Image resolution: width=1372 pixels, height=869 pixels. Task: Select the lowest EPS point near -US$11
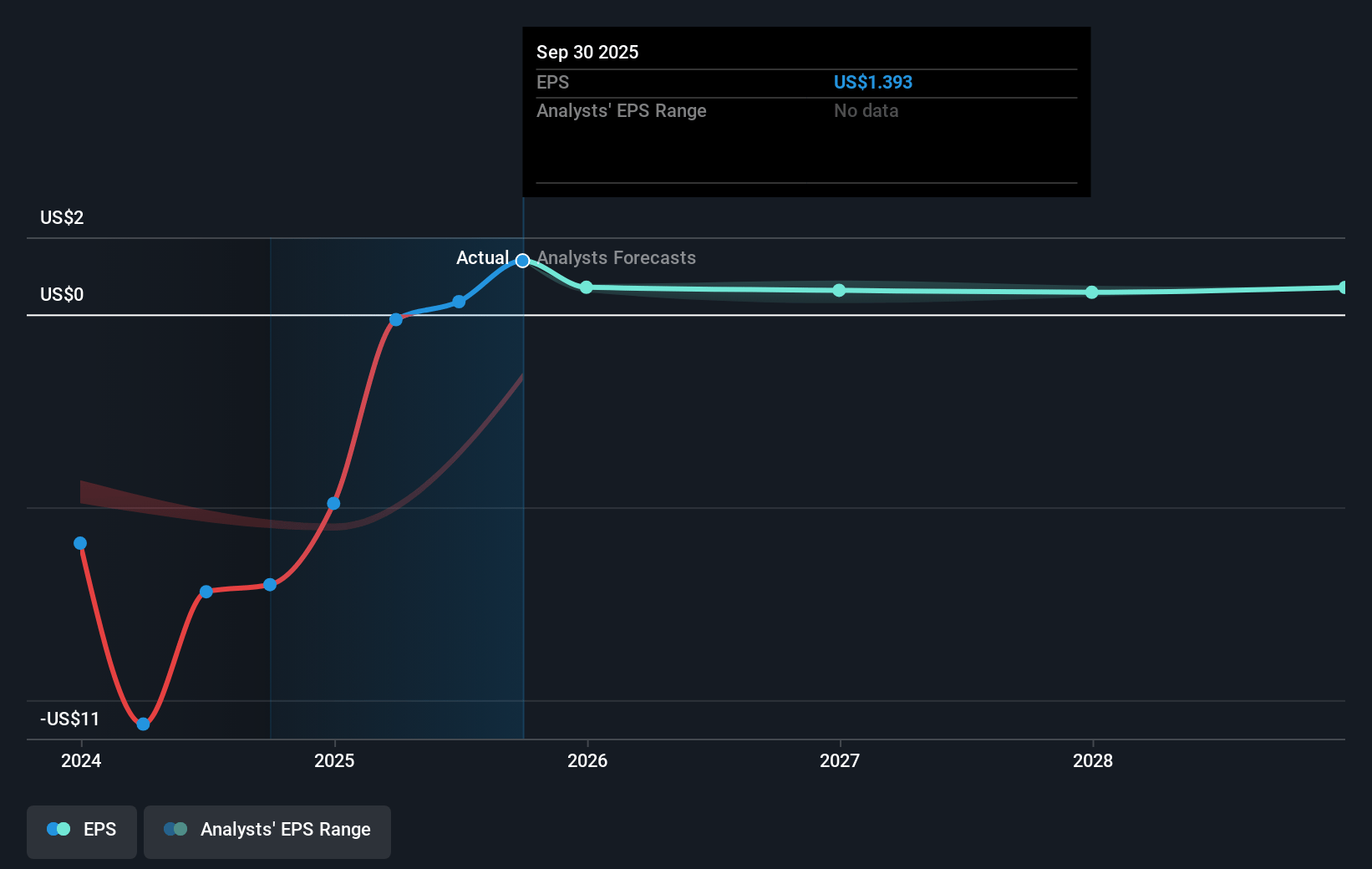(143, 724)
